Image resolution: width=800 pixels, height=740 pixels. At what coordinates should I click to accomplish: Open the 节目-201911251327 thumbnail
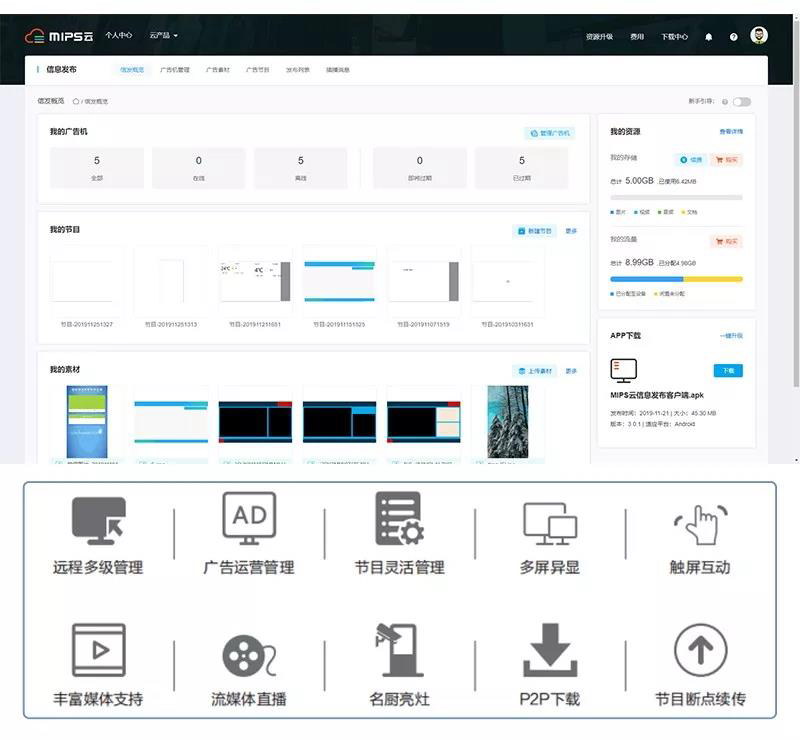tap(87, 281)
